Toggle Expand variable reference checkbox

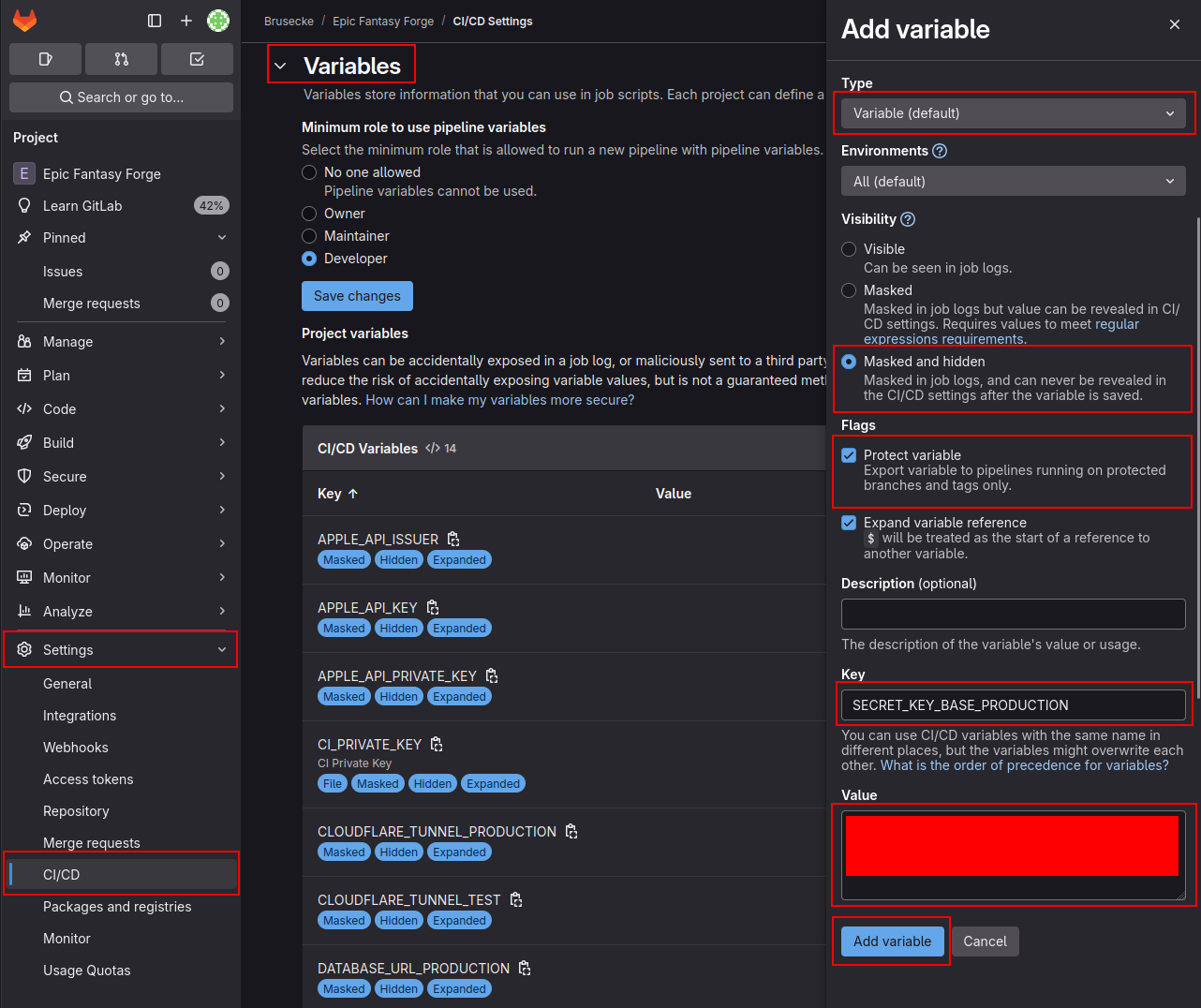coord(849,523)
